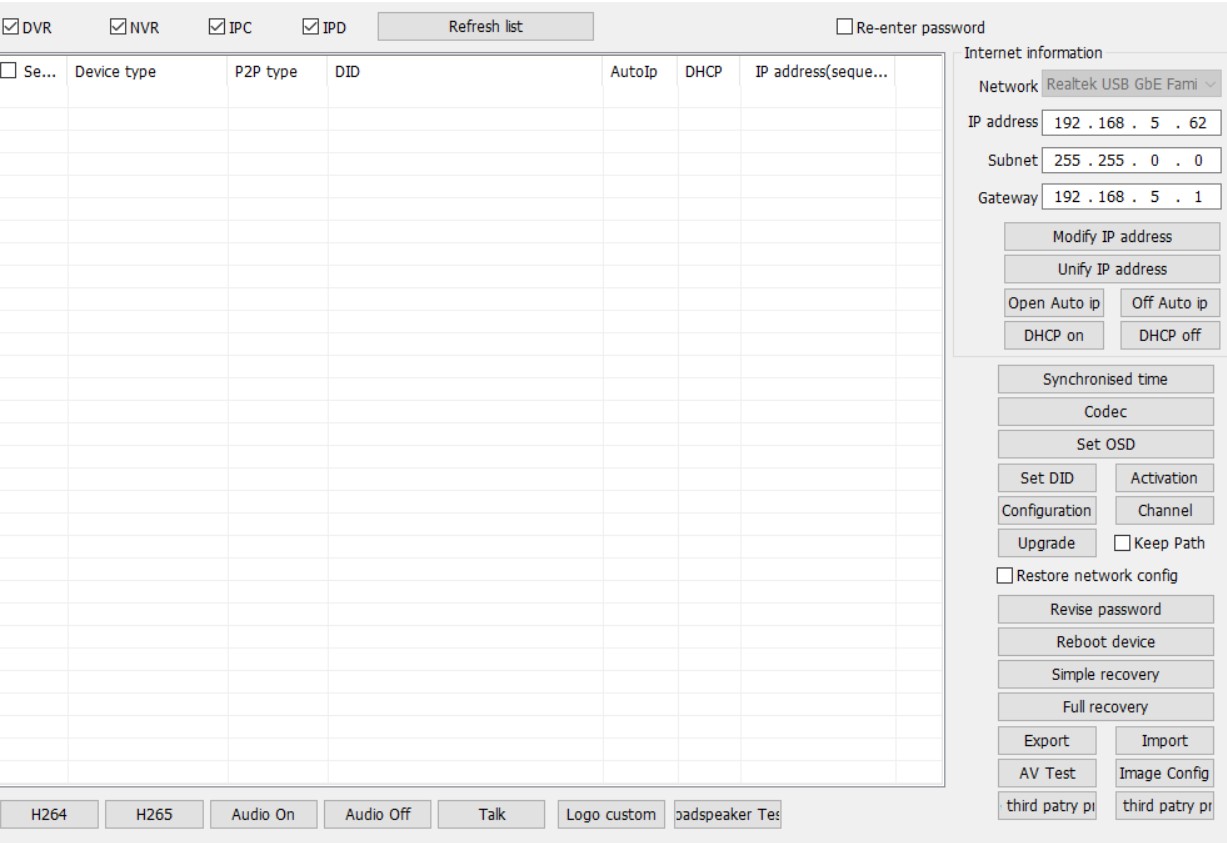The height and width of the screenshot is (843, 1227).
Task: Select the H265 codec button
Action: (x=152, y=815)
